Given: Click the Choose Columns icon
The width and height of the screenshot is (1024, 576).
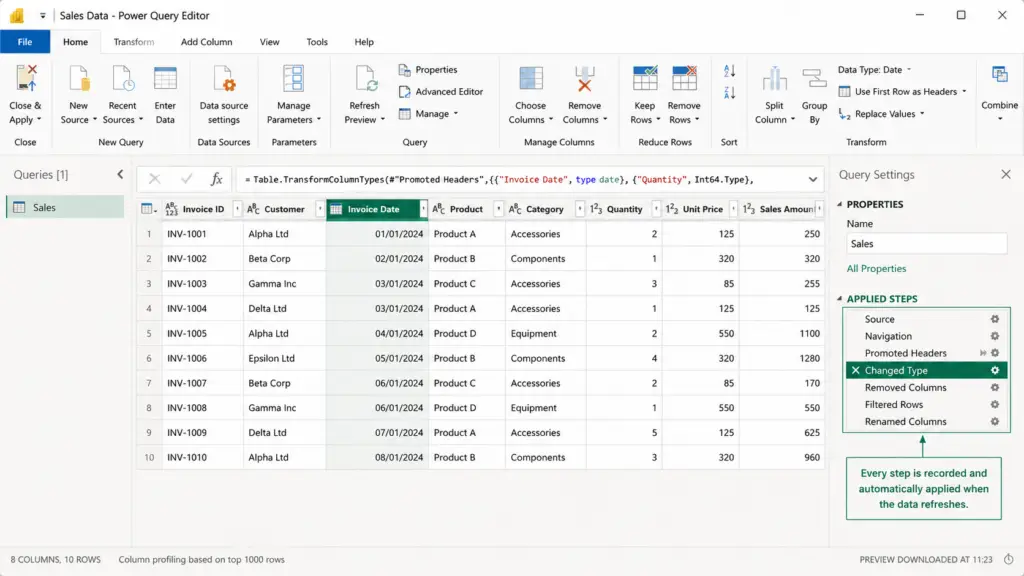Looking at the screenshot, I should (x=531, y=78).
